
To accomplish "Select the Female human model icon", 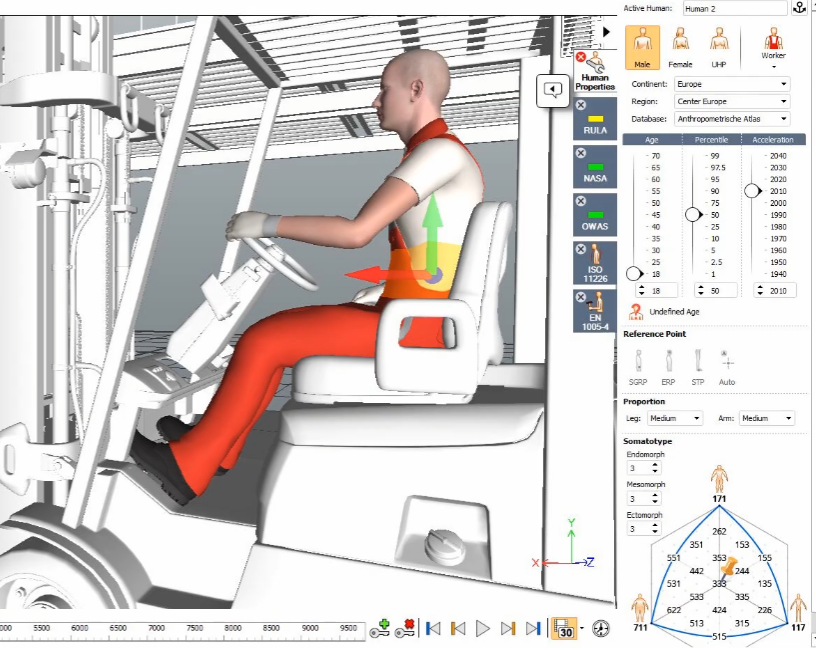I will point(680,47).
